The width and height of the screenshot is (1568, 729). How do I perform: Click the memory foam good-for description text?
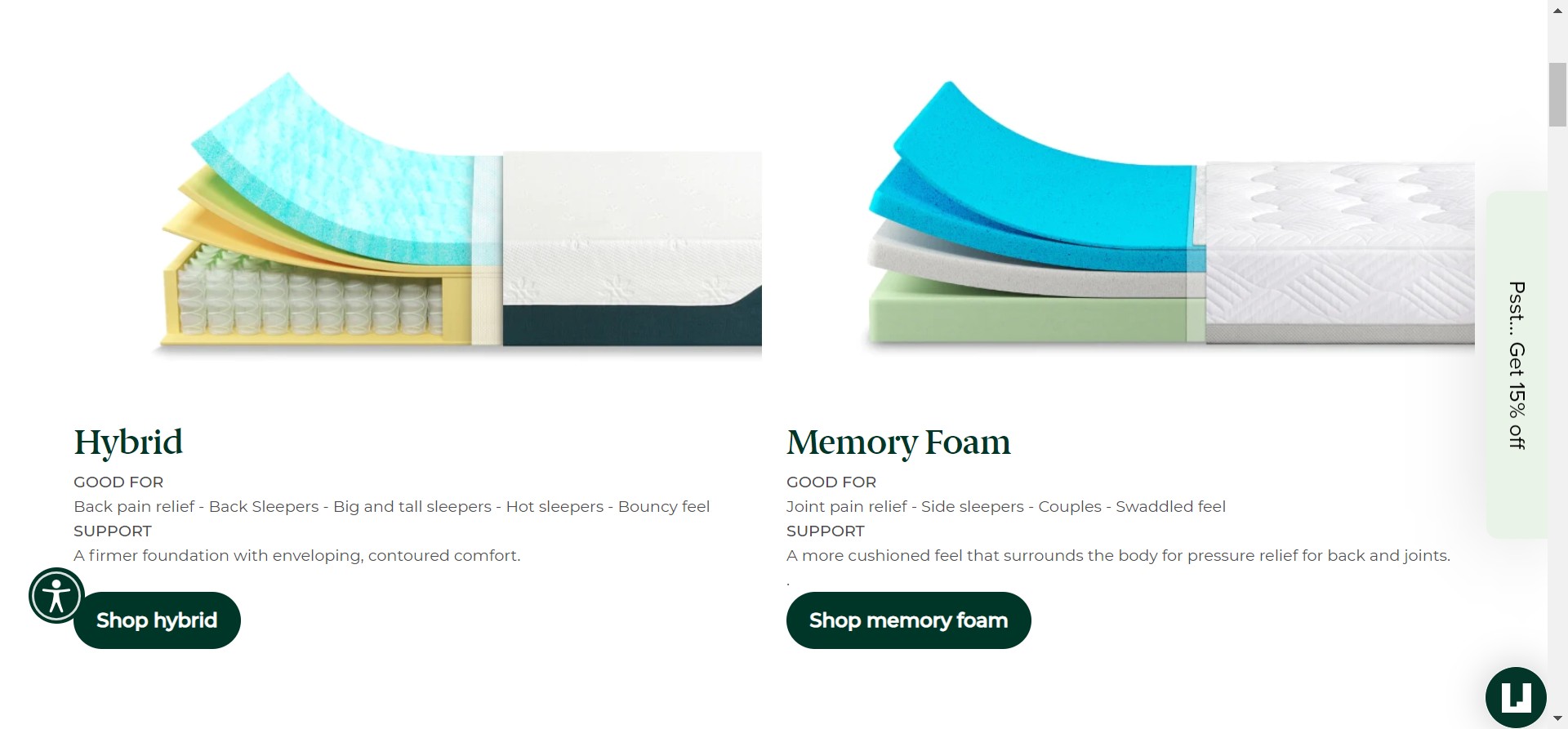1005,506
